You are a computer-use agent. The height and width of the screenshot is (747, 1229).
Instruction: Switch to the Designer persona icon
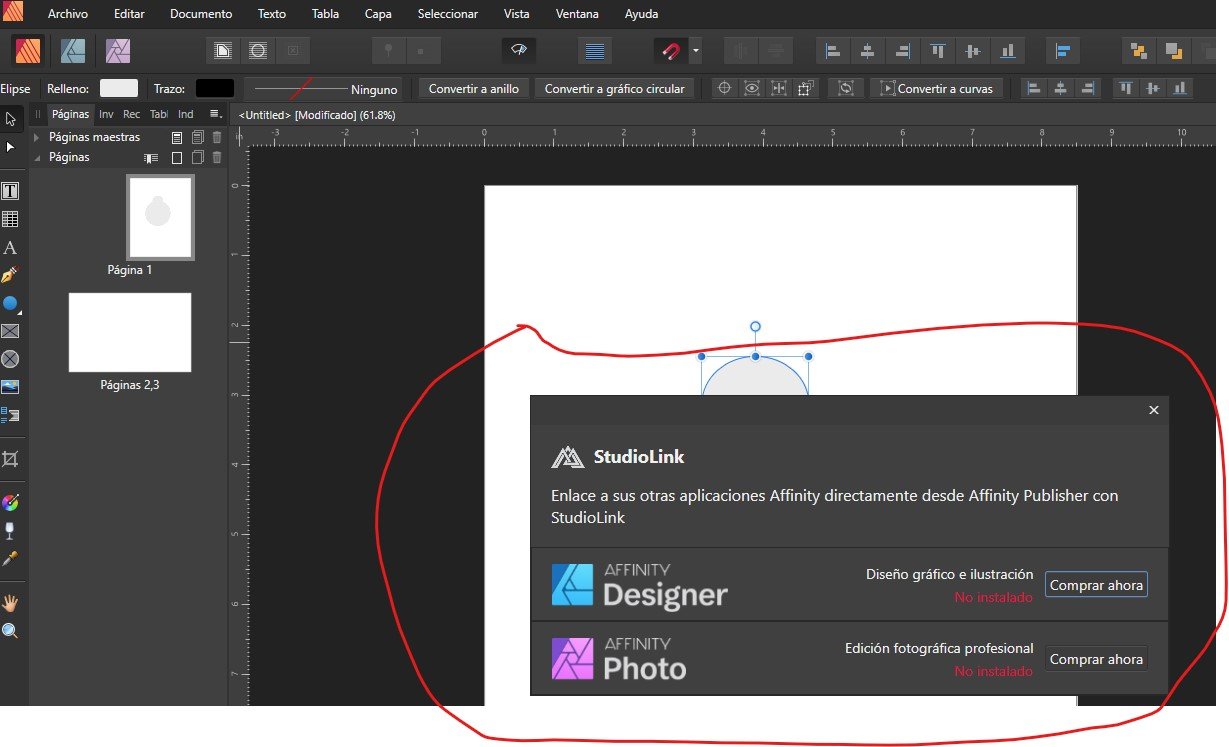click(73, 50)
